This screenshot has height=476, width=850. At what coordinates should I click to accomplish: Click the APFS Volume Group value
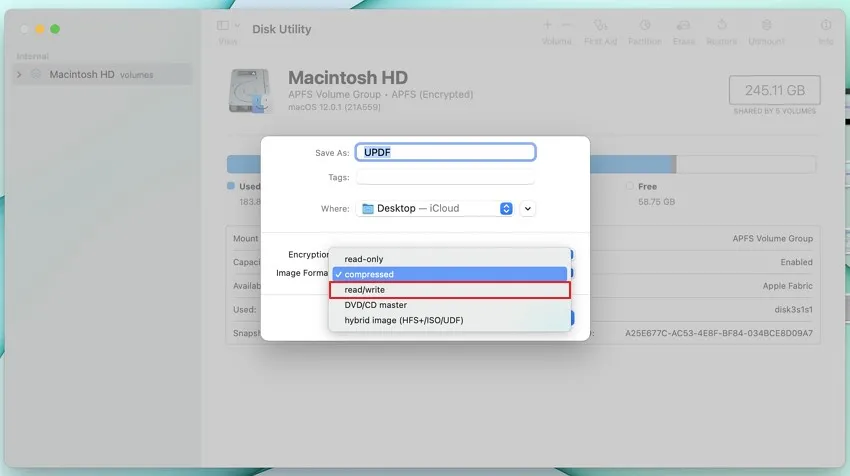pos(772,239)
